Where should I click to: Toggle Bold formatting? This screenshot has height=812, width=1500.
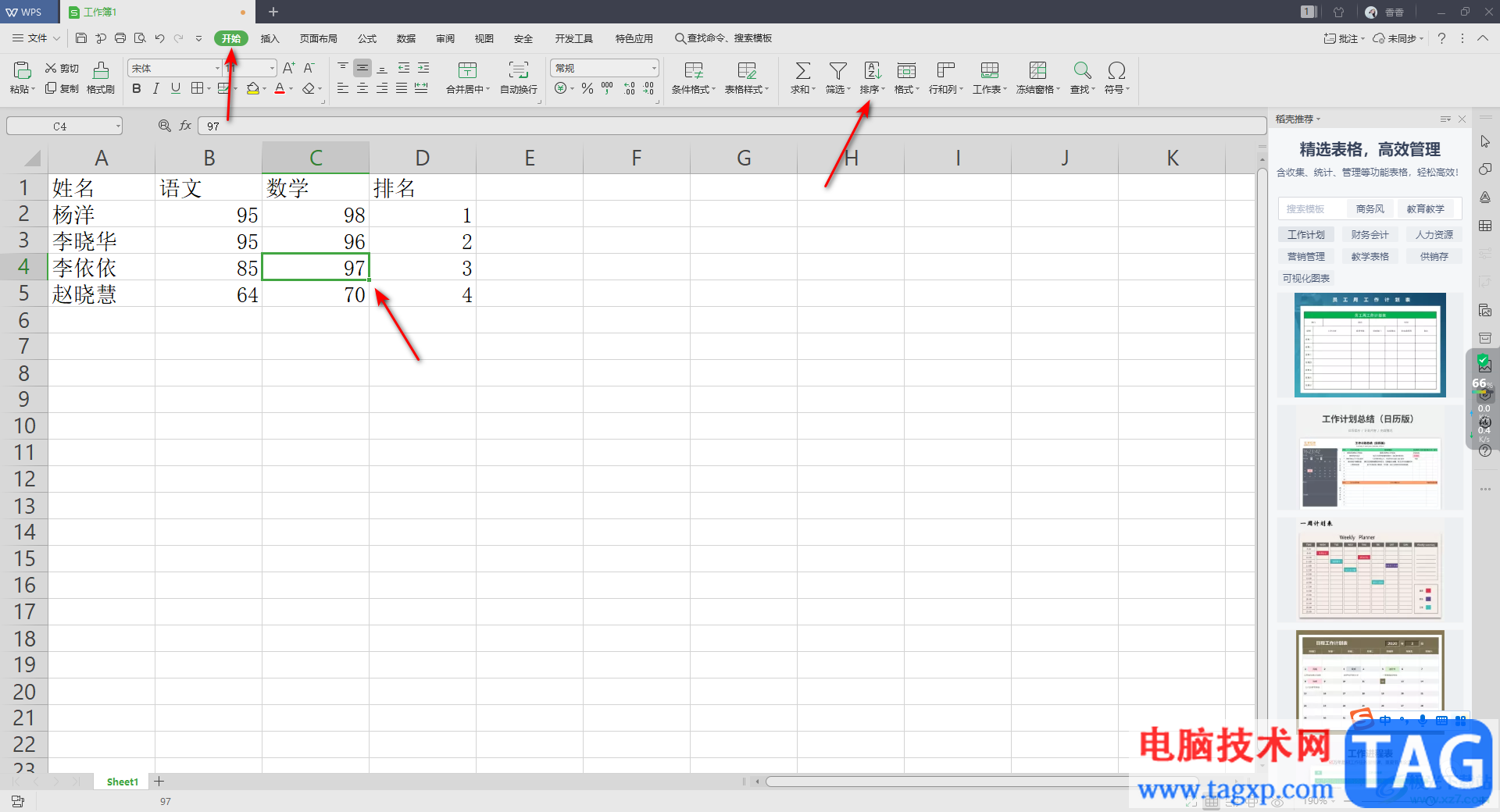[x=137, y=89]
